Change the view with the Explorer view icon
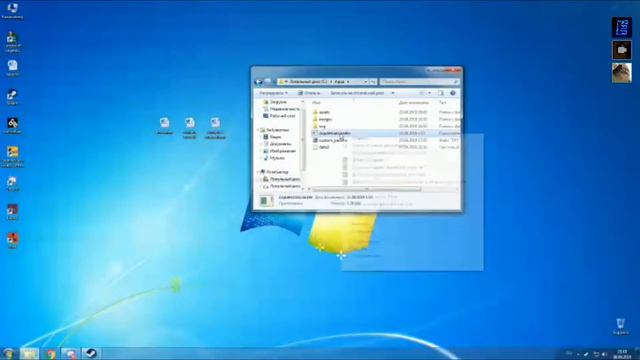 pos(422,93)
